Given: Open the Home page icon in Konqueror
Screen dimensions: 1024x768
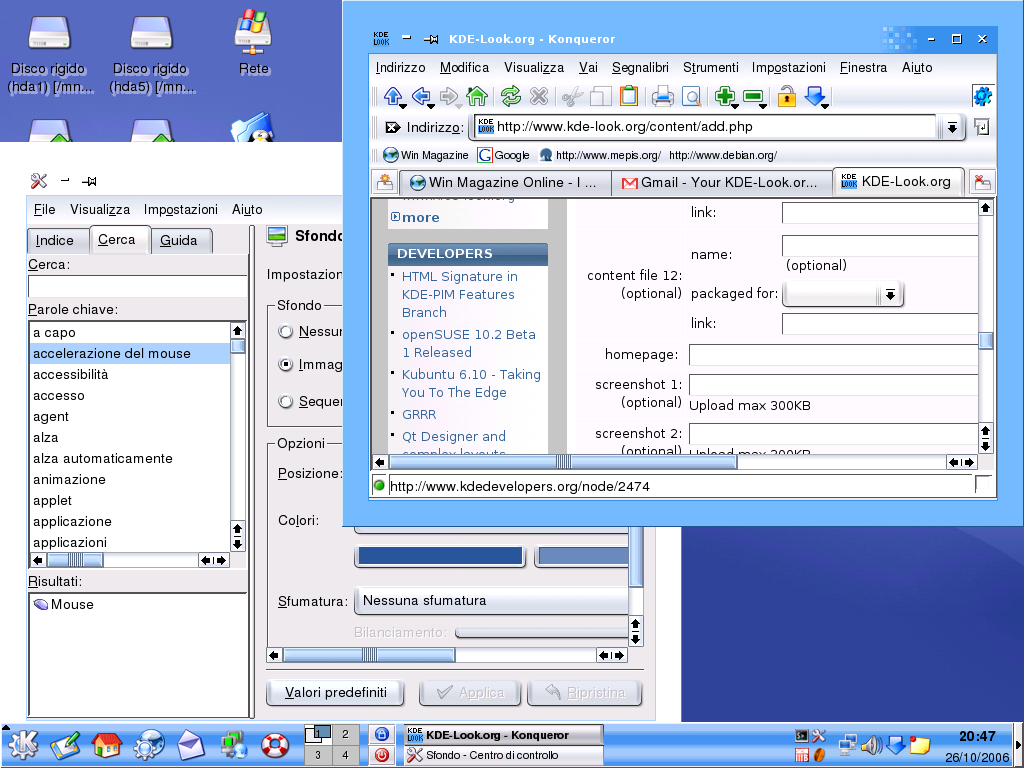Looking at the screenshot, I should click(x=477, y=96).
